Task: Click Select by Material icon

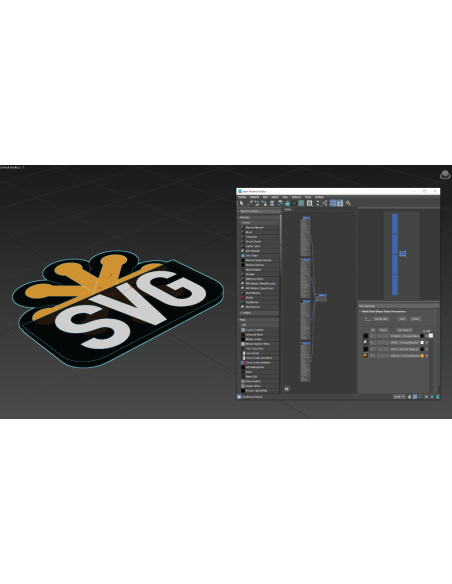Action: coord(348,203)
